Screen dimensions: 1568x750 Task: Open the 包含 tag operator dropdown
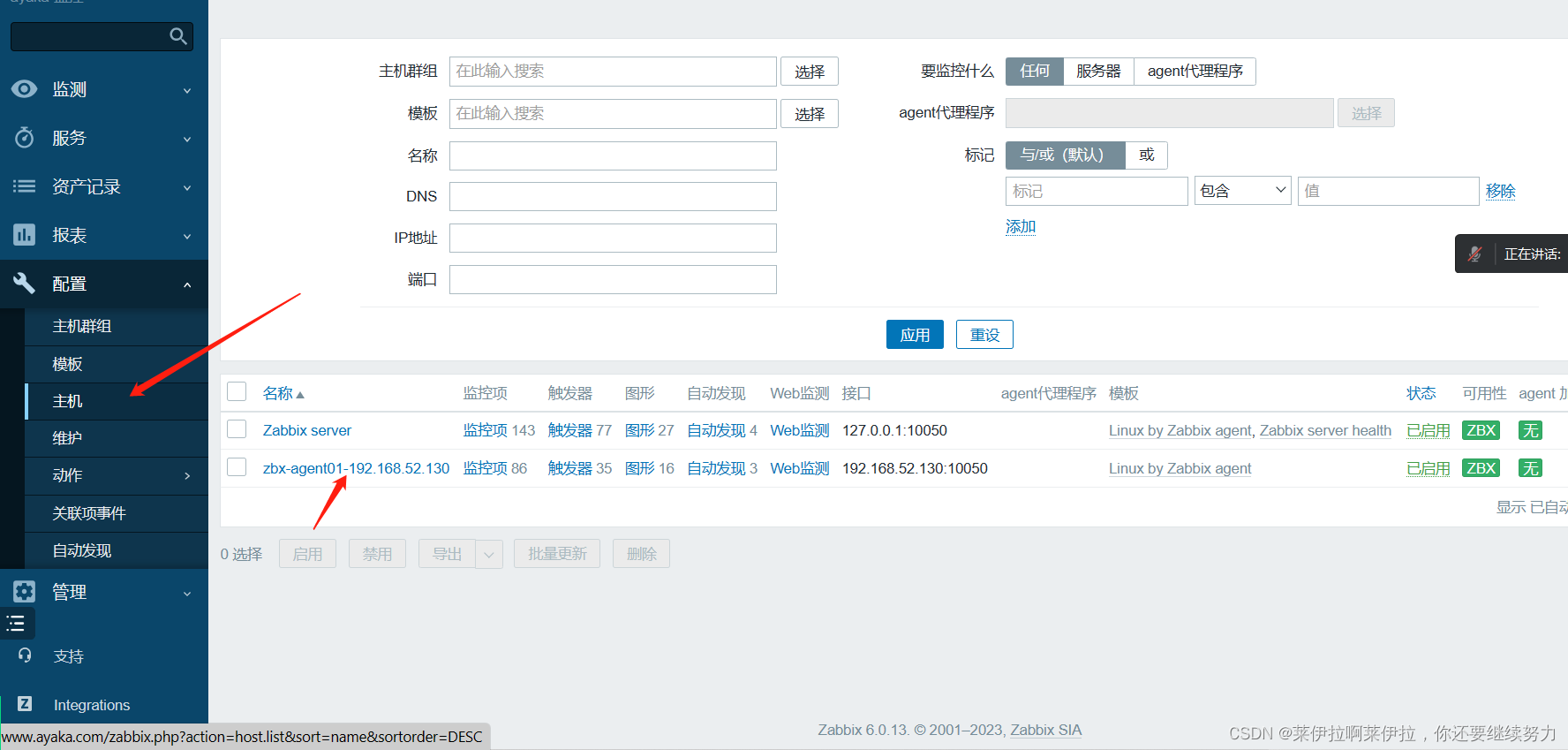[1242, 191]
